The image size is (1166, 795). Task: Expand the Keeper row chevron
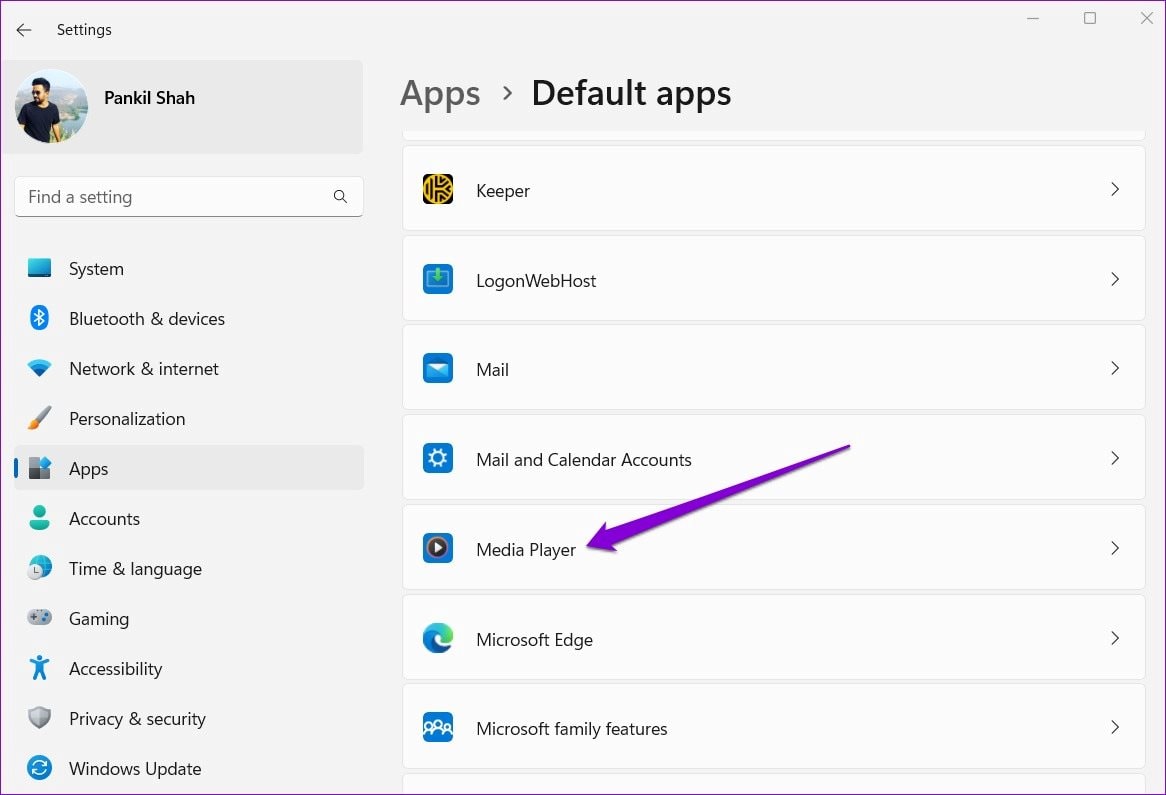[x=1115, y=189]
